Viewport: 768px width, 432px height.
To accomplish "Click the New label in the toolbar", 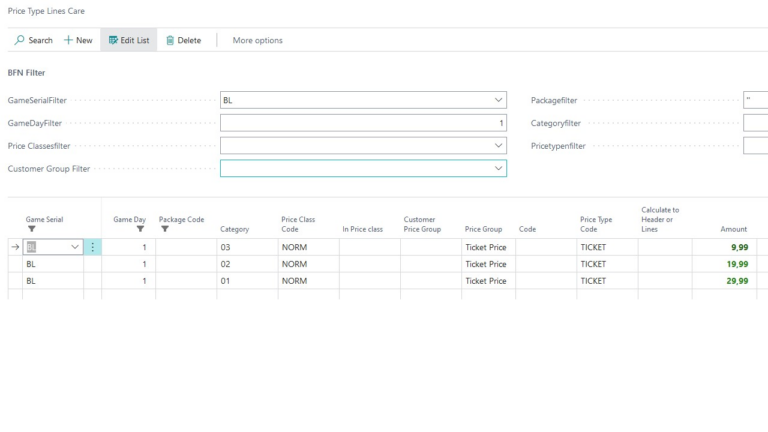I will [x=84, y=40].
